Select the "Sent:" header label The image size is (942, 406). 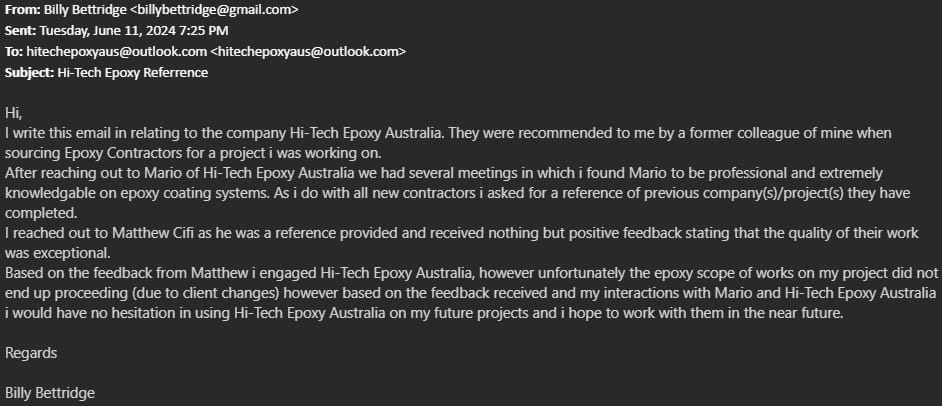(22, 30)
